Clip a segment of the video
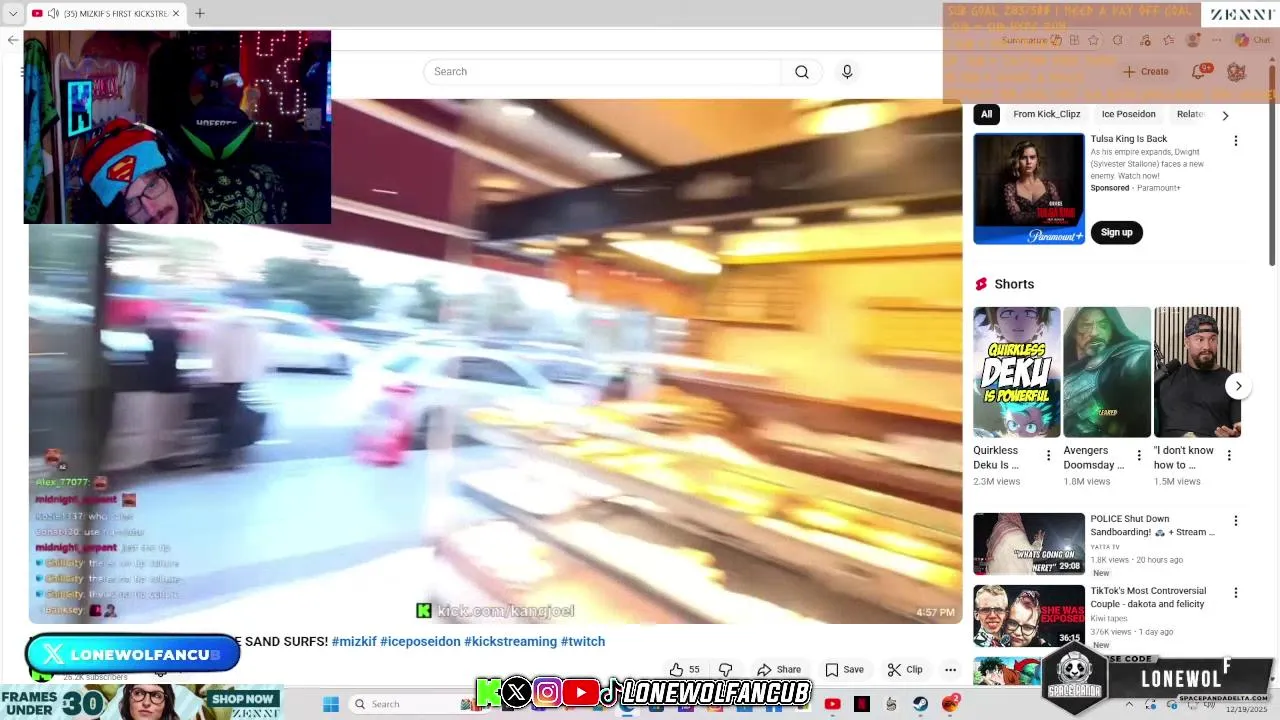1280x720 pixels. click(x=905, y=670)
